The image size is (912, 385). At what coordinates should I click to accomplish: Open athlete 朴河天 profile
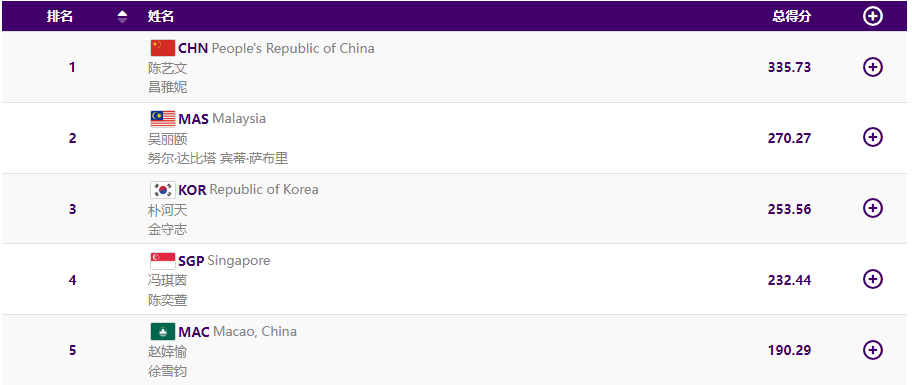[x=168, y=210]
